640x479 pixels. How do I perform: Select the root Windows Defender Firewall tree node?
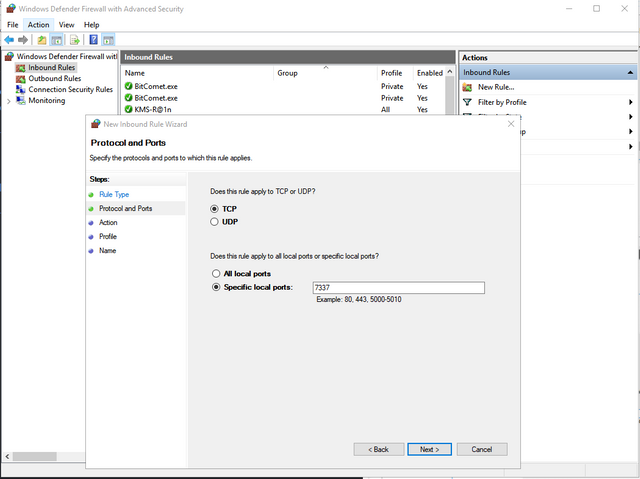(x=67, y=56)
